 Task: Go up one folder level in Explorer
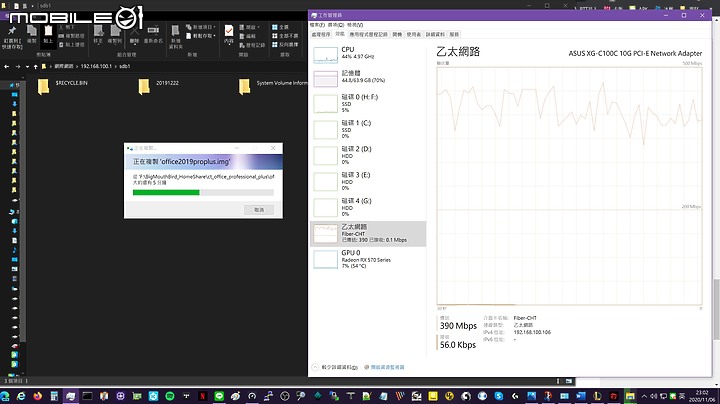35,67
